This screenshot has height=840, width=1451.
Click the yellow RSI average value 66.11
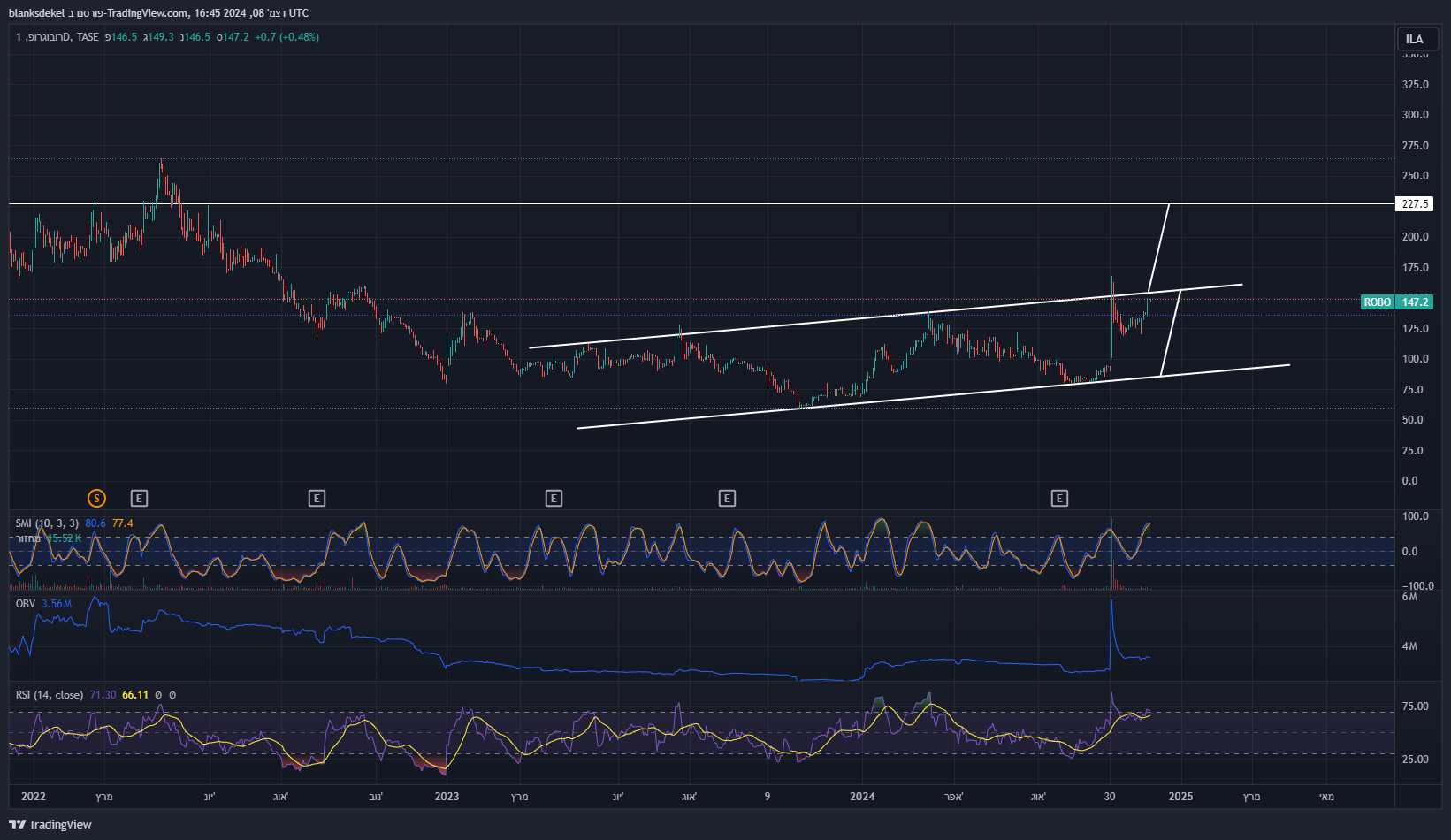[x=135, y=695]
